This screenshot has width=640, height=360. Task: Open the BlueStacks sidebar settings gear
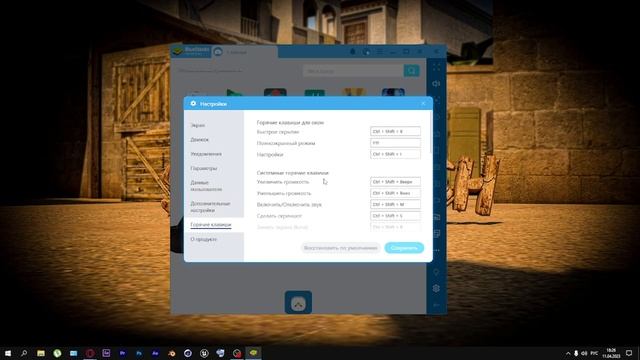[x=436, y=289]
